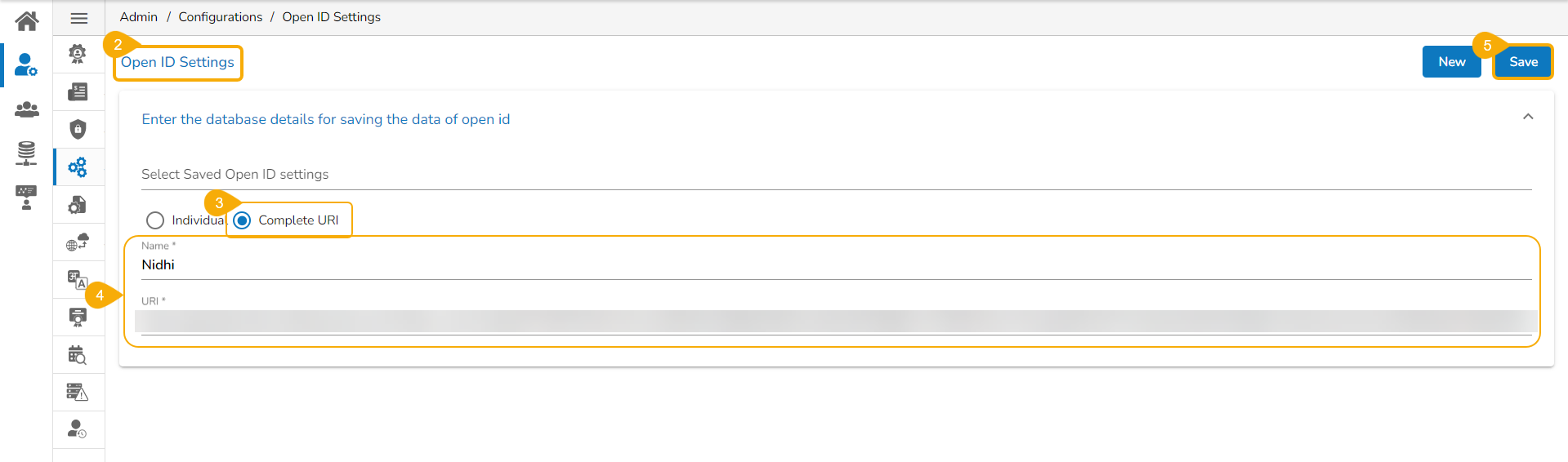Image resolution: width=1568 pixels, height=462 pixels.
Task: Open the shield security icon
Action: pyautogui.click(x=78, y=129)
